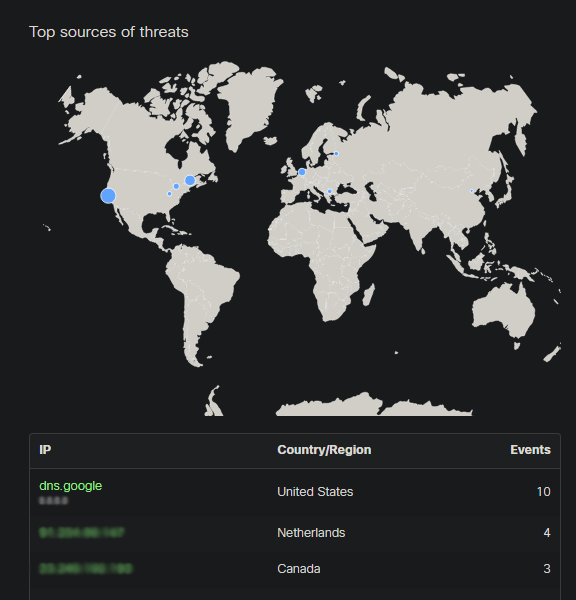The width and height of the screenshot is (576, 600).
Task: Open the blurred Canada IP address link
Action: (86, 569)
